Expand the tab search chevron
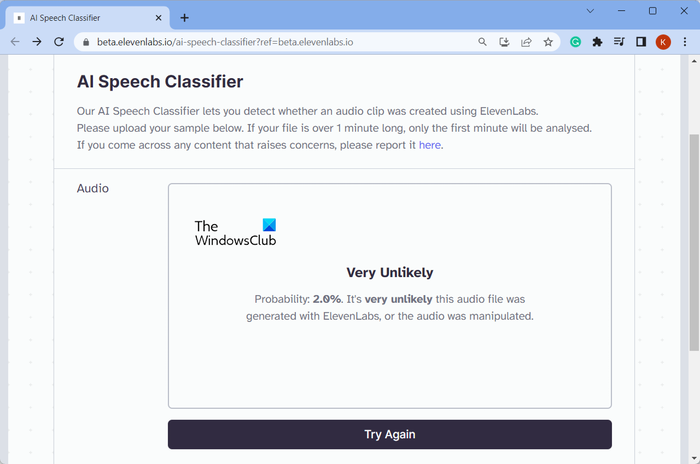The width and height of the screenshot is (700, 464). [x=590, y=11]
